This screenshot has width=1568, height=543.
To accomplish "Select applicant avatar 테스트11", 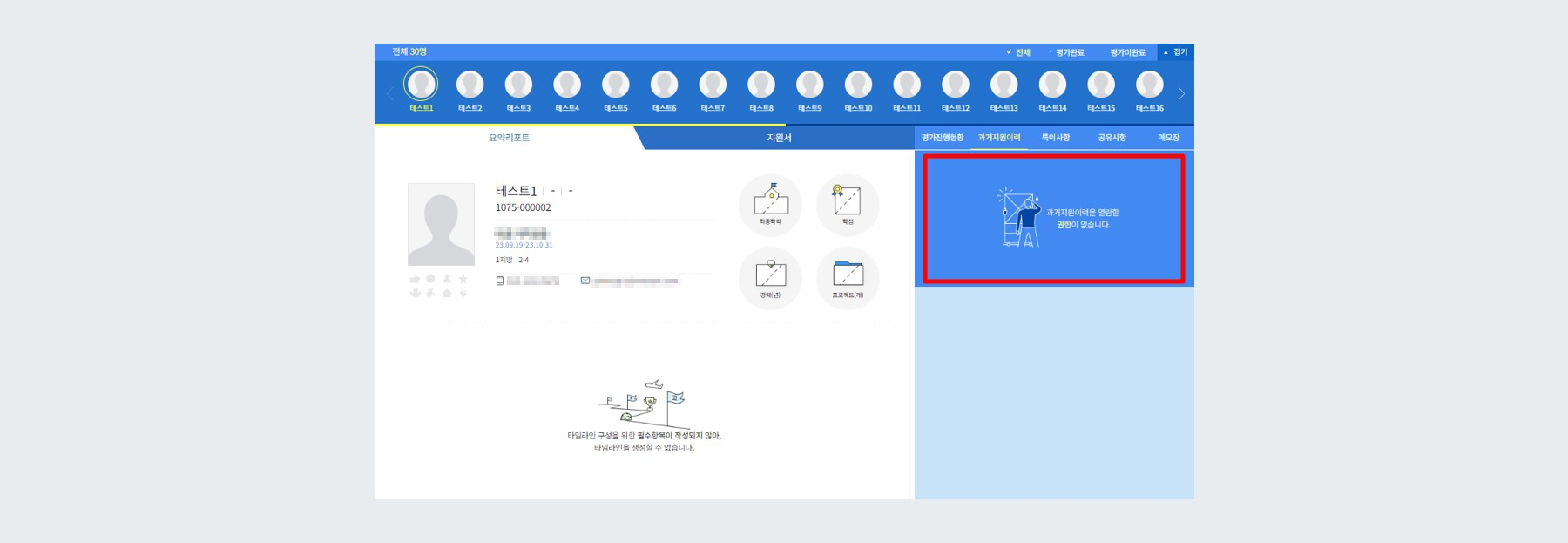I will tap(907, 85).
